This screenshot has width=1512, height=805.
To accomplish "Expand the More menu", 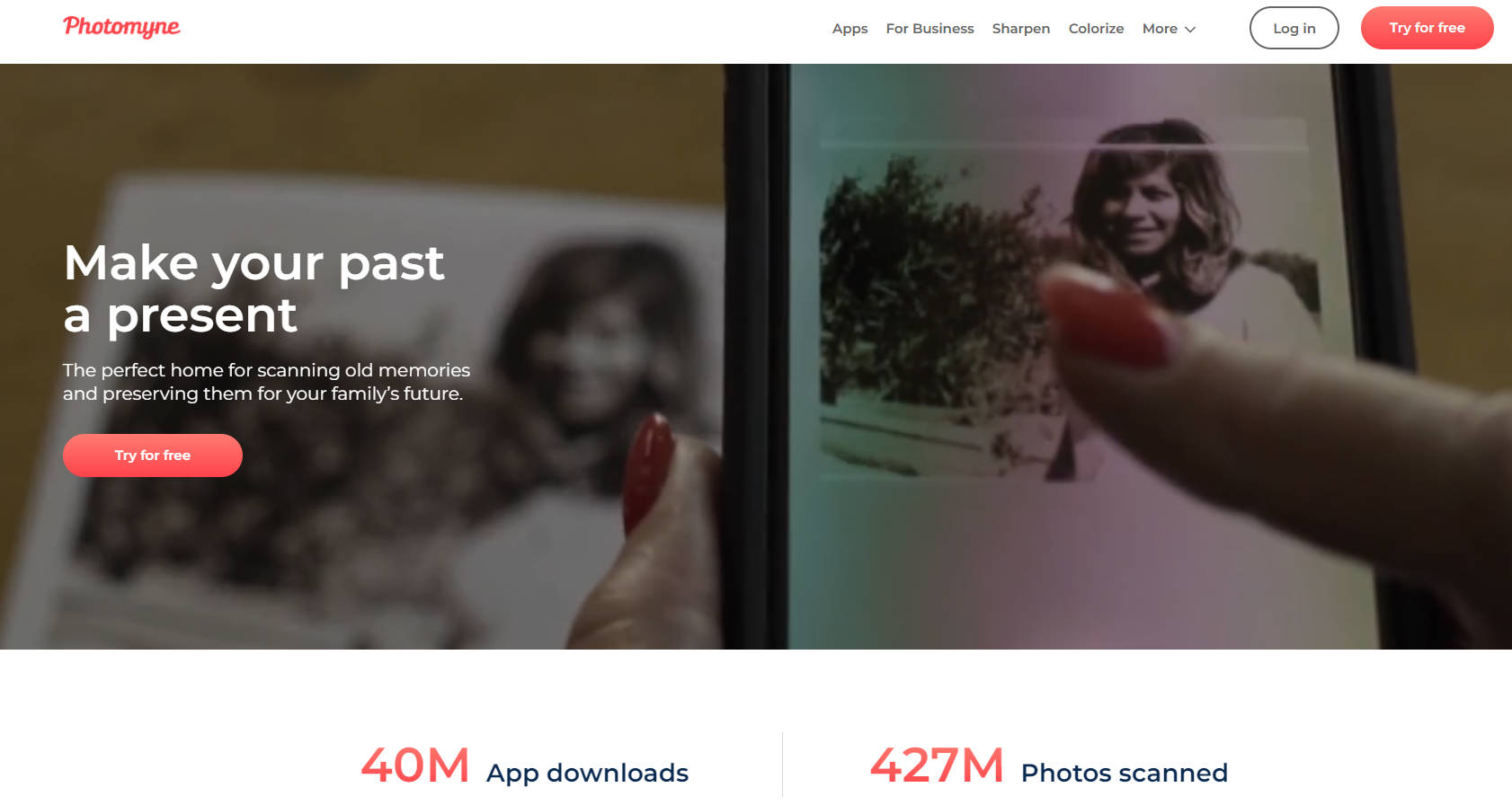I will click(1160, 29).
